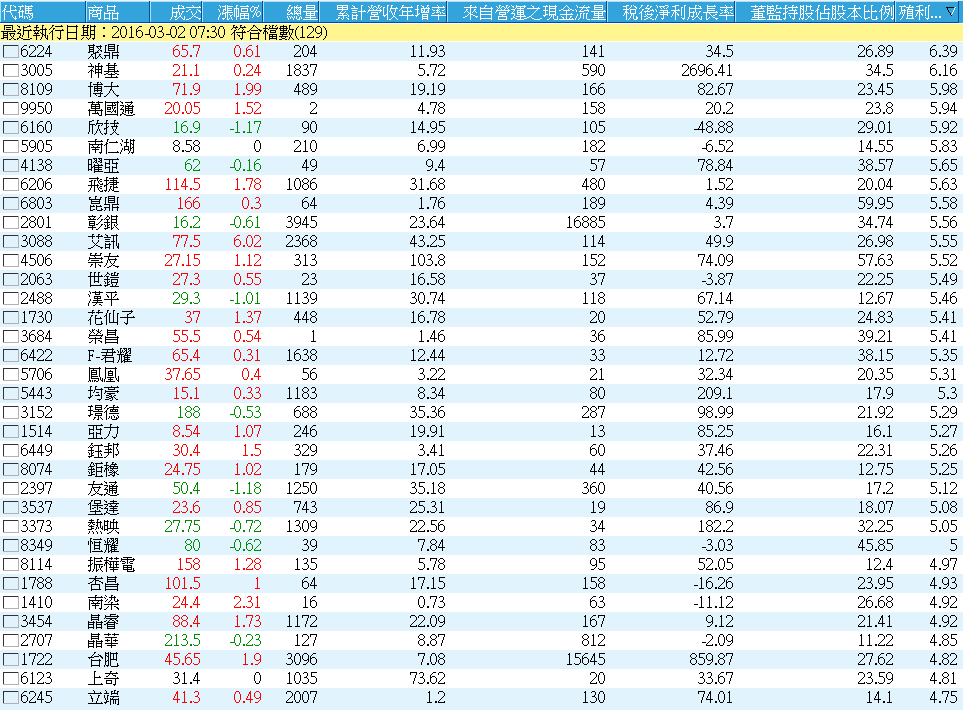Check the box for stock 6224 駿鼎

(x=10, y=52)
